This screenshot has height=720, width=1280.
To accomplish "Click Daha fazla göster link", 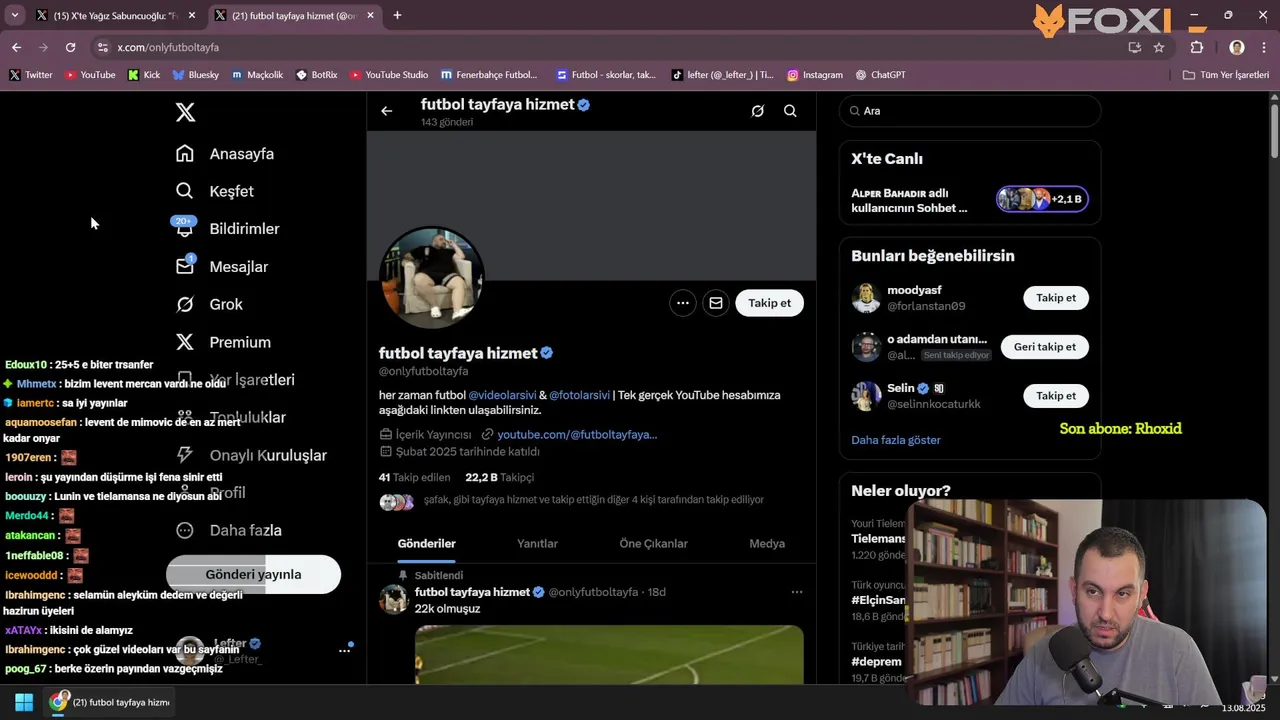I will [896, 440].
